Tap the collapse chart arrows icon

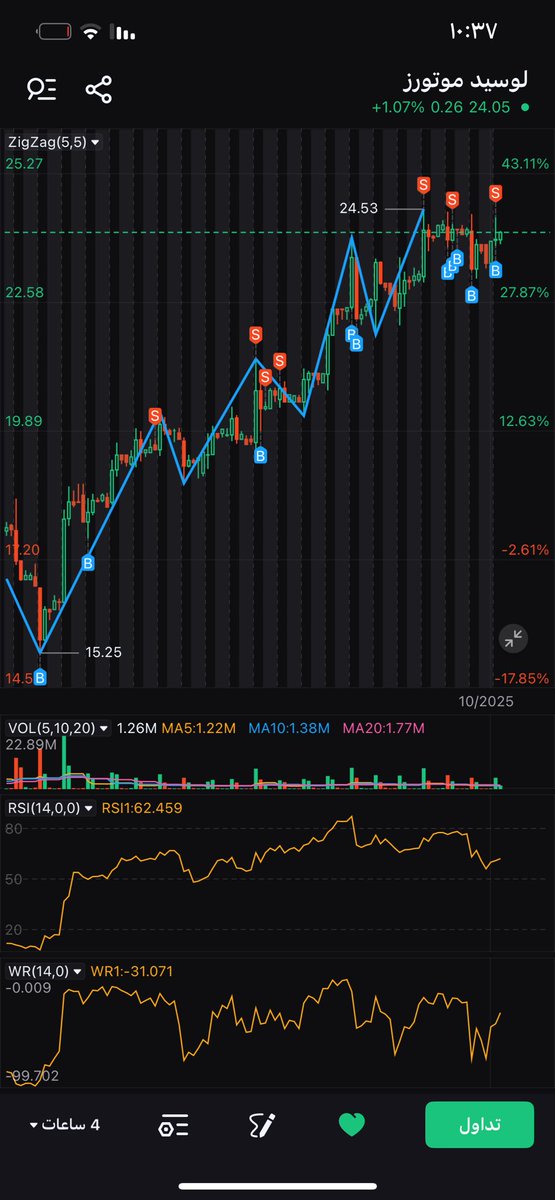[512, 638]
